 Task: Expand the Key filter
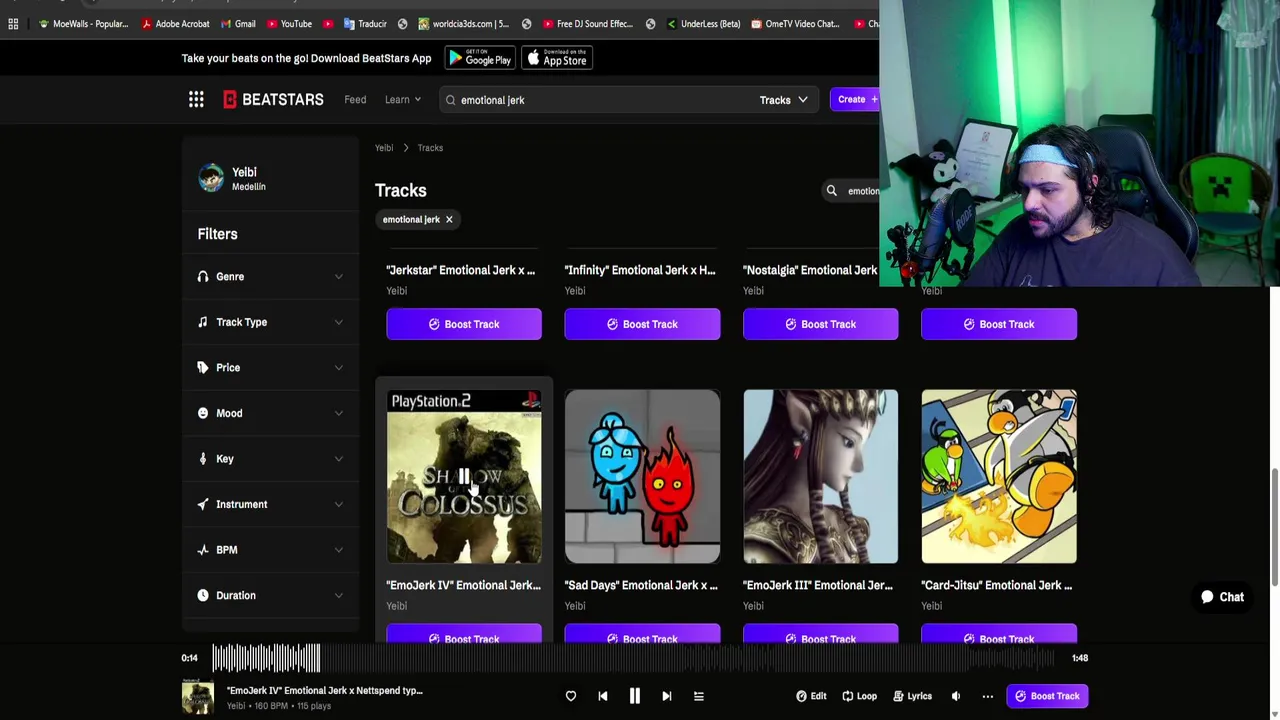pyautogui.click(x=270, y=459)
